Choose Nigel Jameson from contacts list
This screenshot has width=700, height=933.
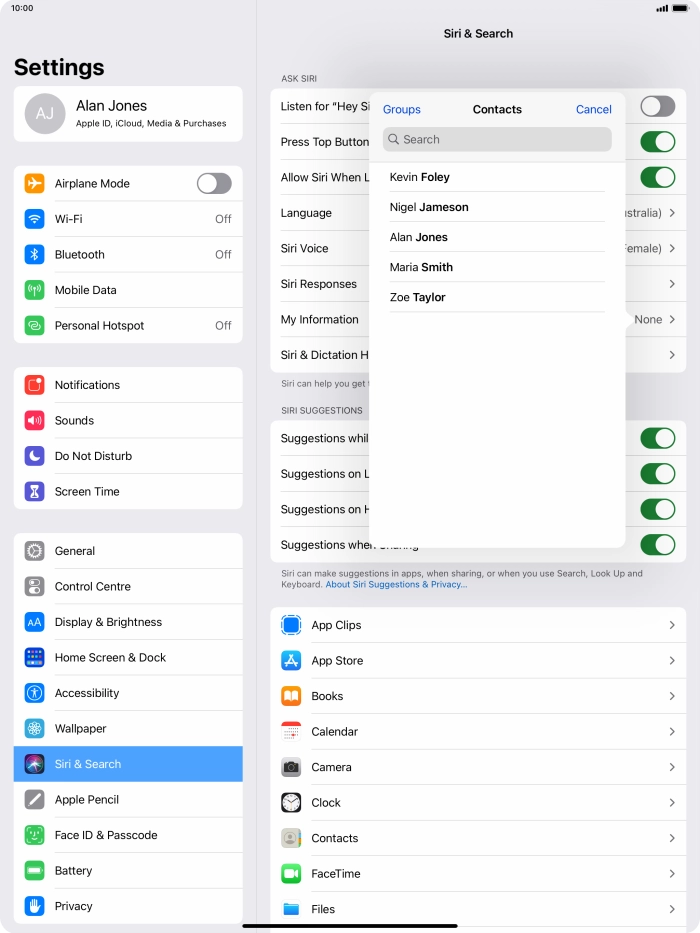click(497, 207)
